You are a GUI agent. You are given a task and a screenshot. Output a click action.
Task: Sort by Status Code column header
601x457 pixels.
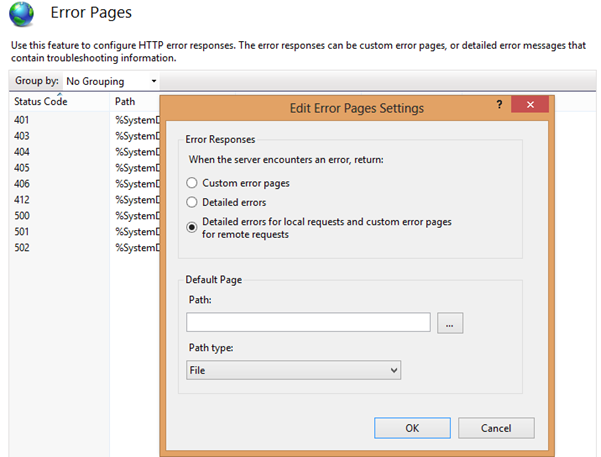pyautogui.click(x=40, y=102)
